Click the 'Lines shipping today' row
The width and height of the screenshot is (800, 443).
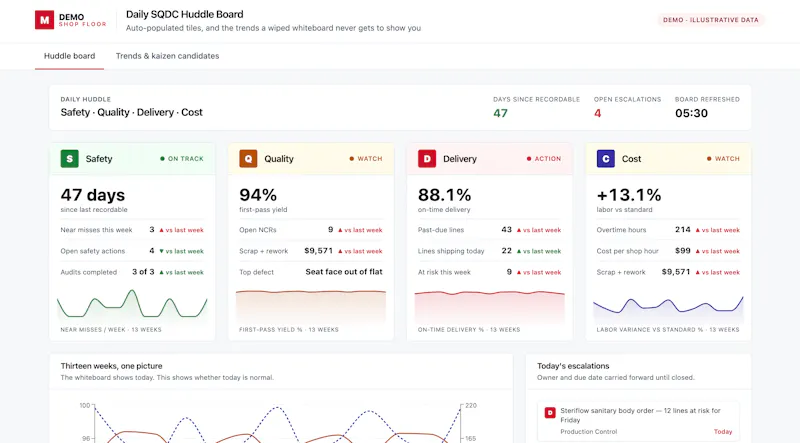pyautogui.click(x=490, y=251)
